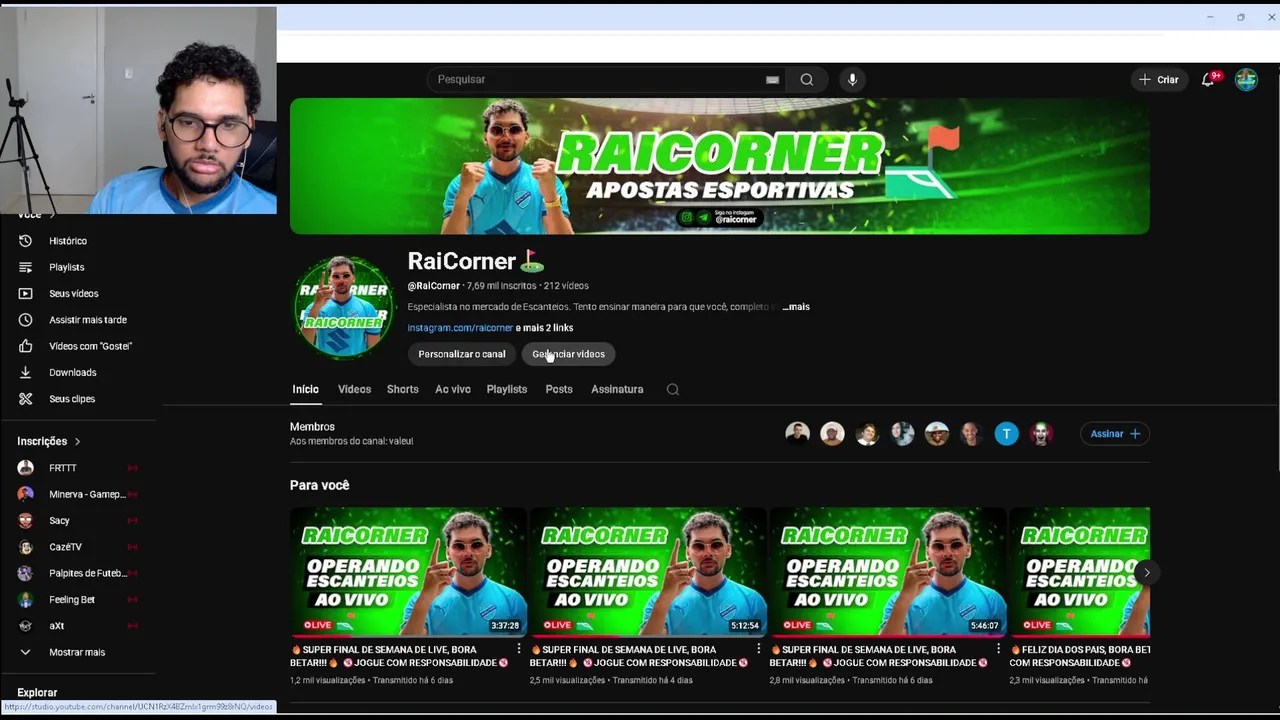
Task: Switch to the Vídeos tab
Action: pos(354,390)
